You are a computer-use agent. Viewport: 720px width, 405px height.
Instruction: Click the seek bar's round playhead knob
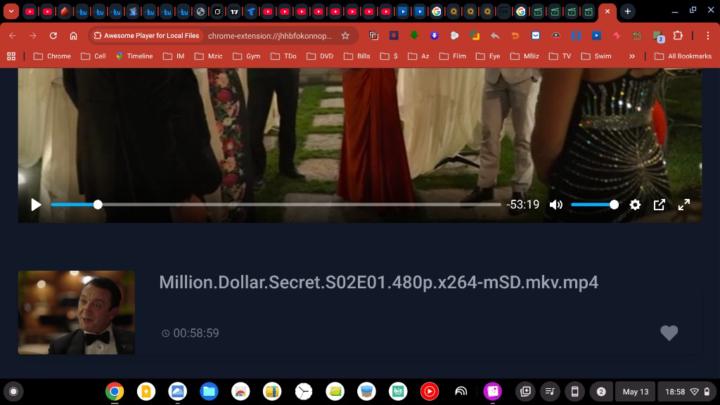98,205
